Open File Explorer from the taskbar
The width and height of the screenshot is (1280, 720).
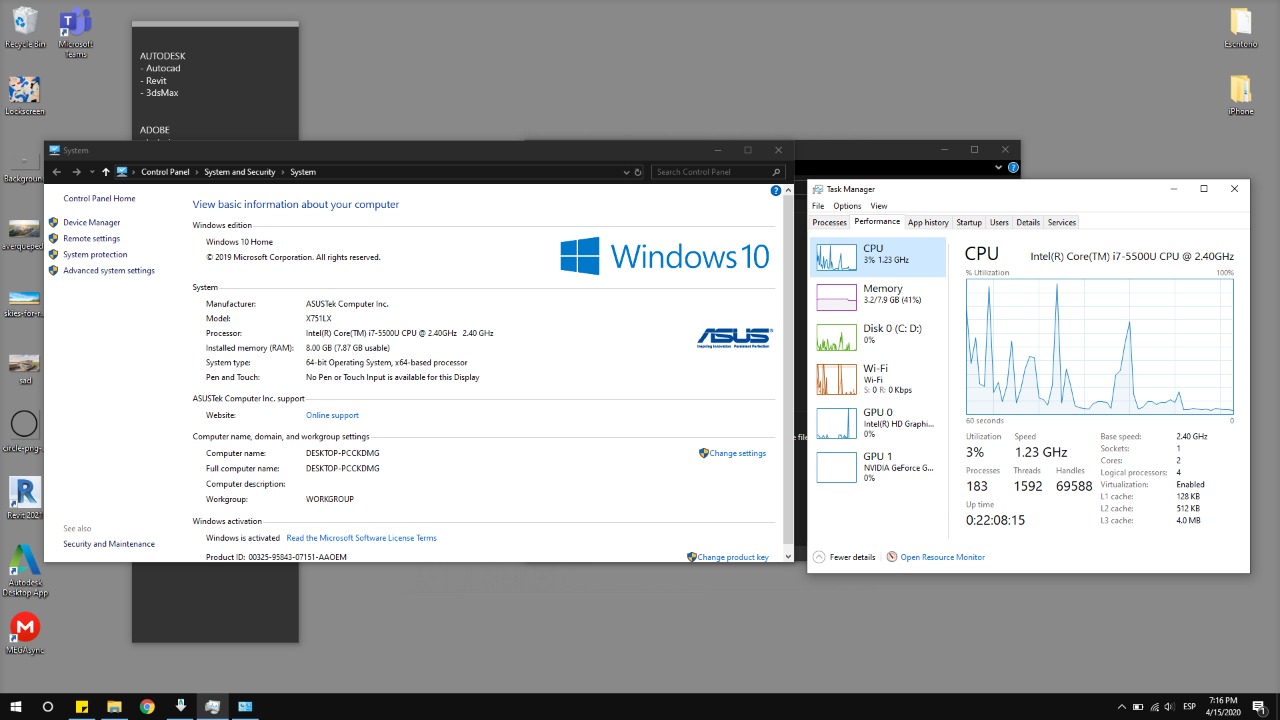(x=114, y=707)
